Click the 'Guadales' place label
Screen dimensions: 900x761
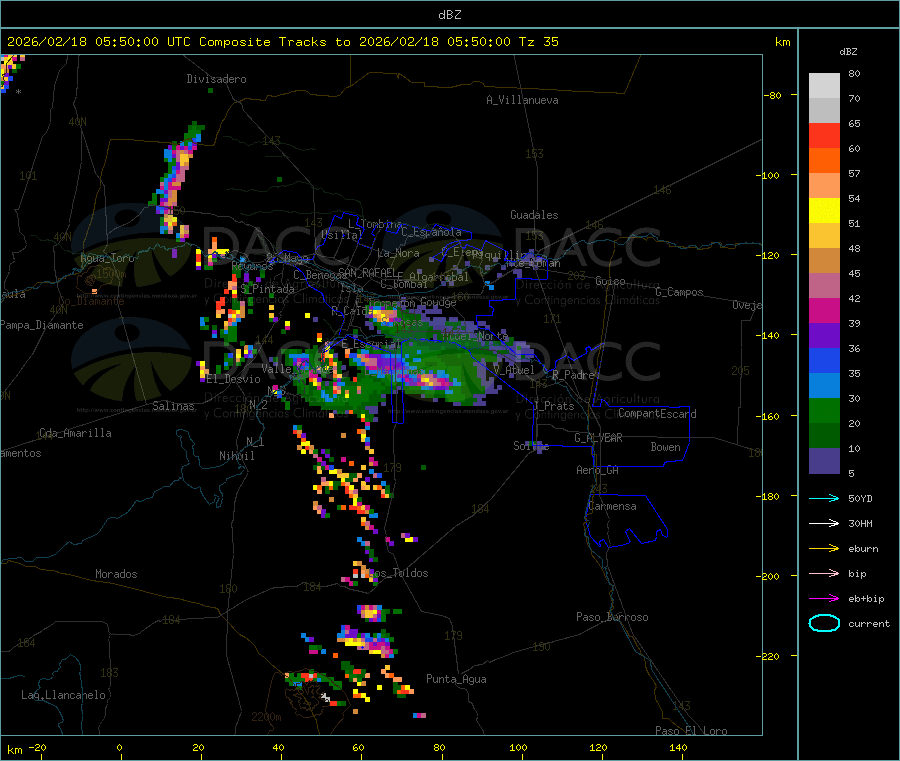pyautogui.click(x=534, y=215)
